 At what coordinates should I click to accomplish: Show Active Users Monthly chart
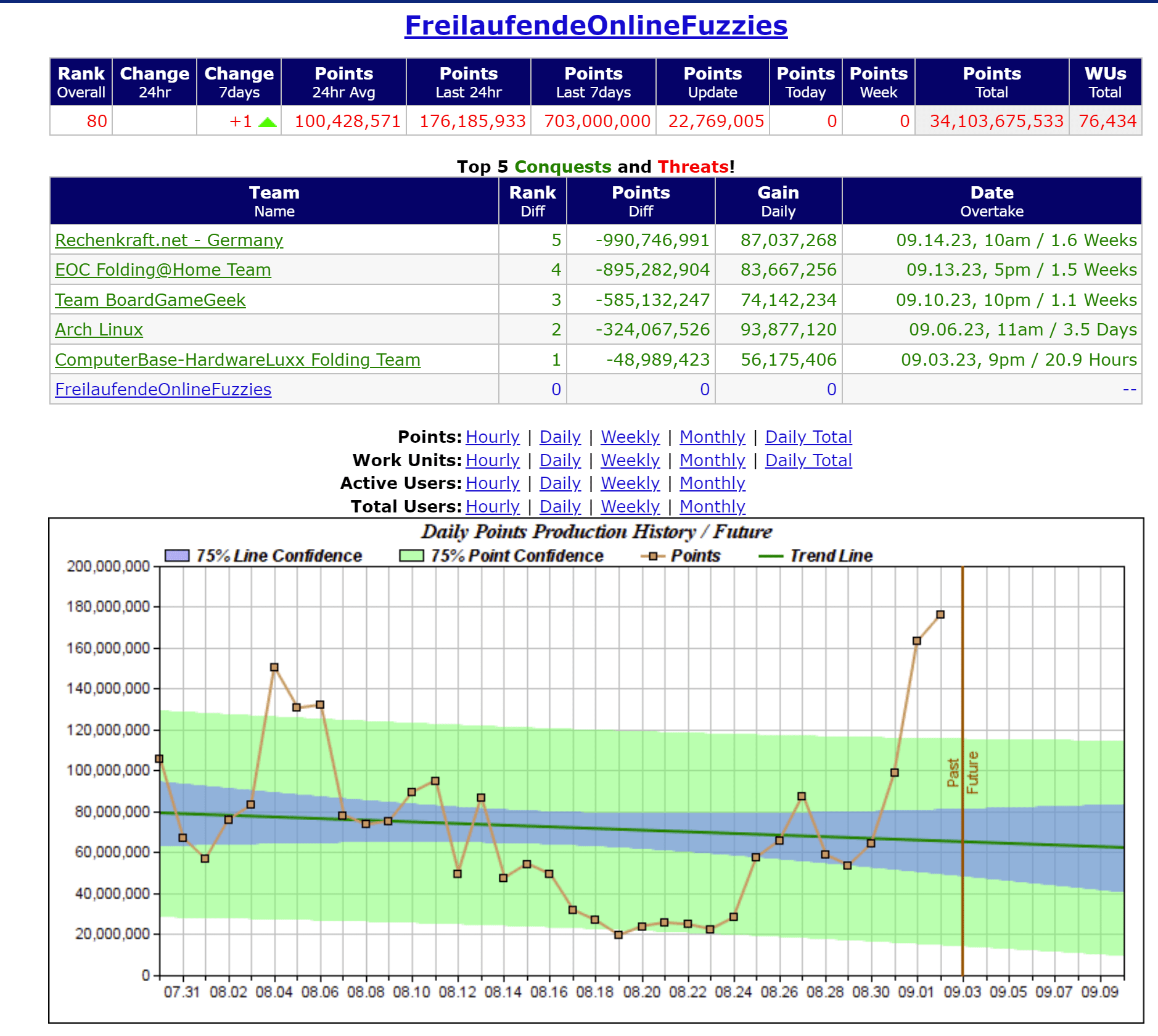pos(712,483)
